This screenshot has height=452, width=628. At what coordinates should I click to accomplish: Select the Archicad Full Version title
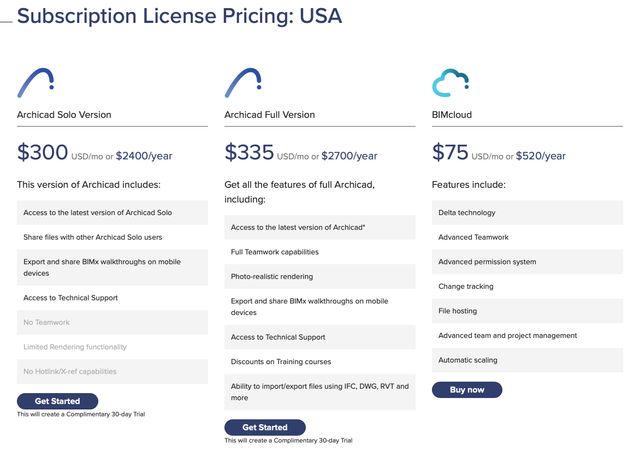click(270, 115)
